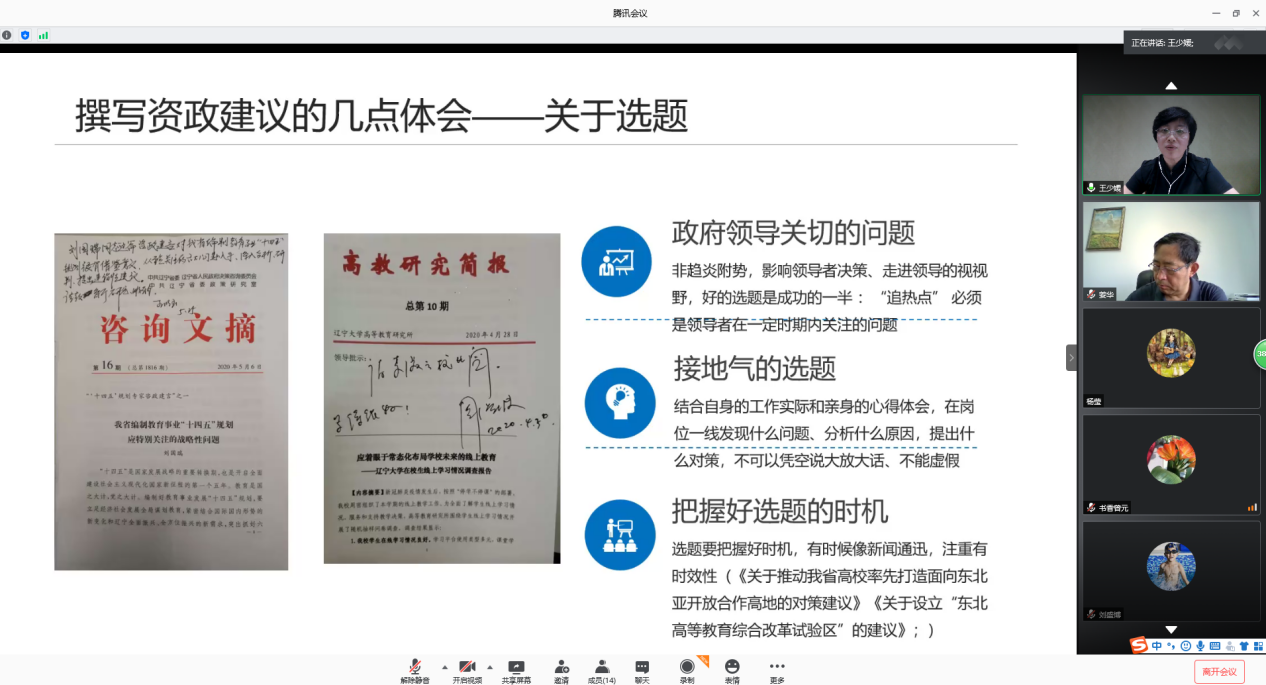Open the 聊天 chat panel
The image size is (1266, 685).
[x=642, y=671]
